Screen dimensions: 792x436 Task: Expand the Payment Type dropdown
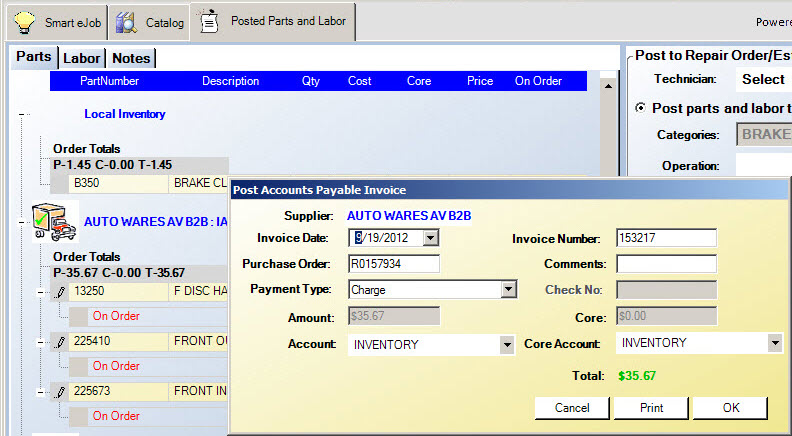coord(508,290)
